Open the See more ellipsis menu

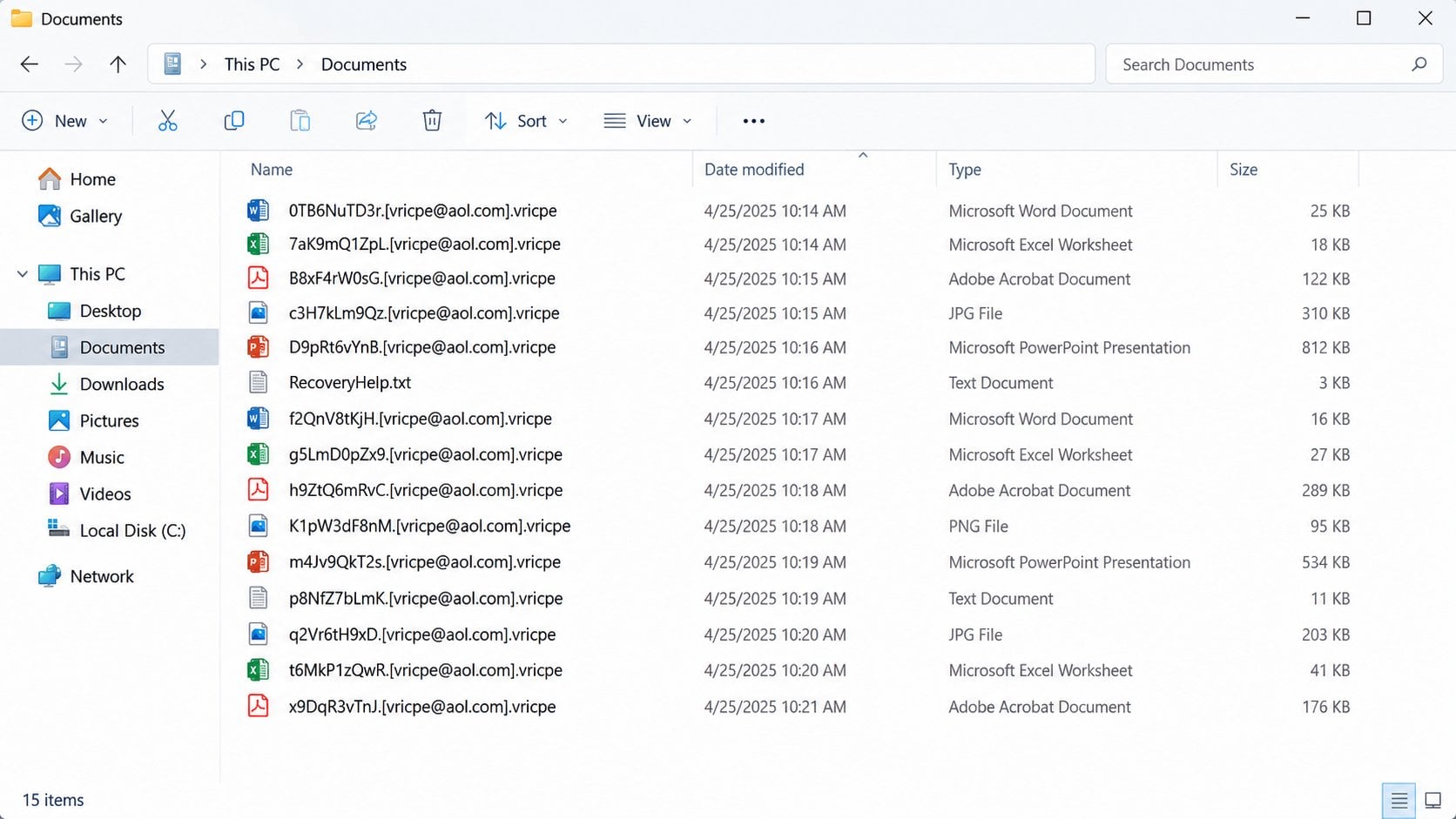pos(754,121)
